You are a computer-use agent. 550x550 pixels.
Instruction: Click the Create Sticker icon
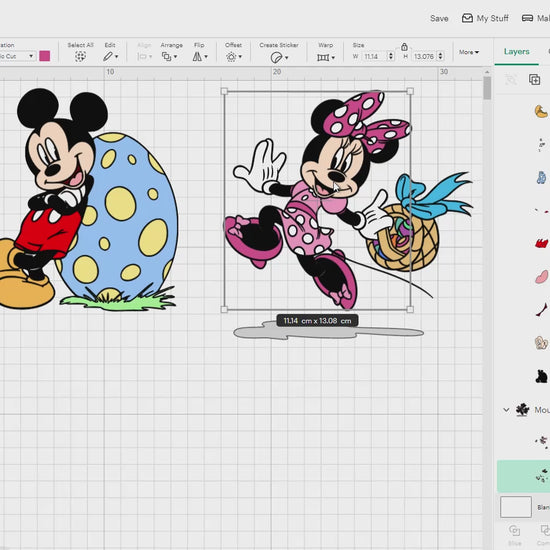point(276,57)
